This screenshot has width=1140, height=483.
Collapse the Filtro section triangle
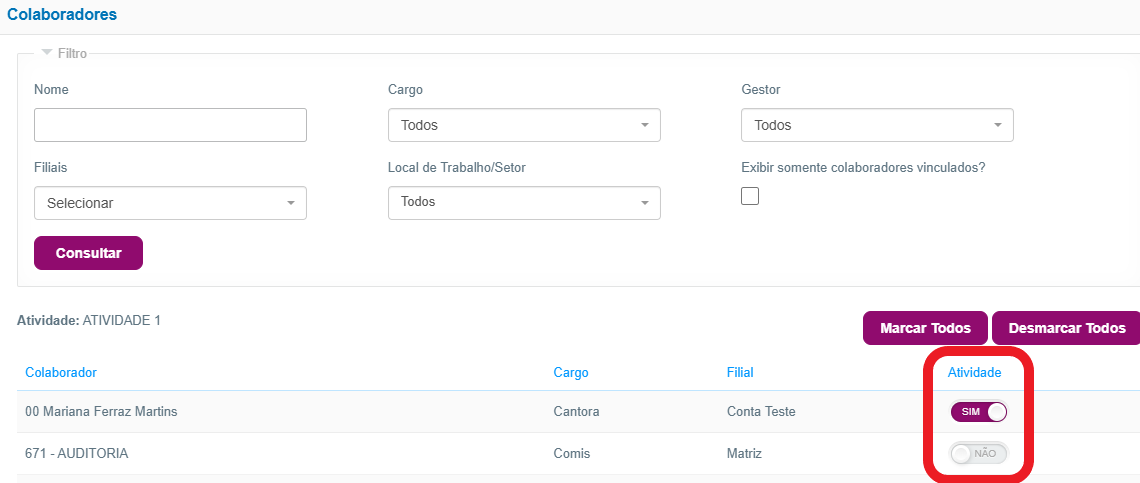tap(47, 52)
